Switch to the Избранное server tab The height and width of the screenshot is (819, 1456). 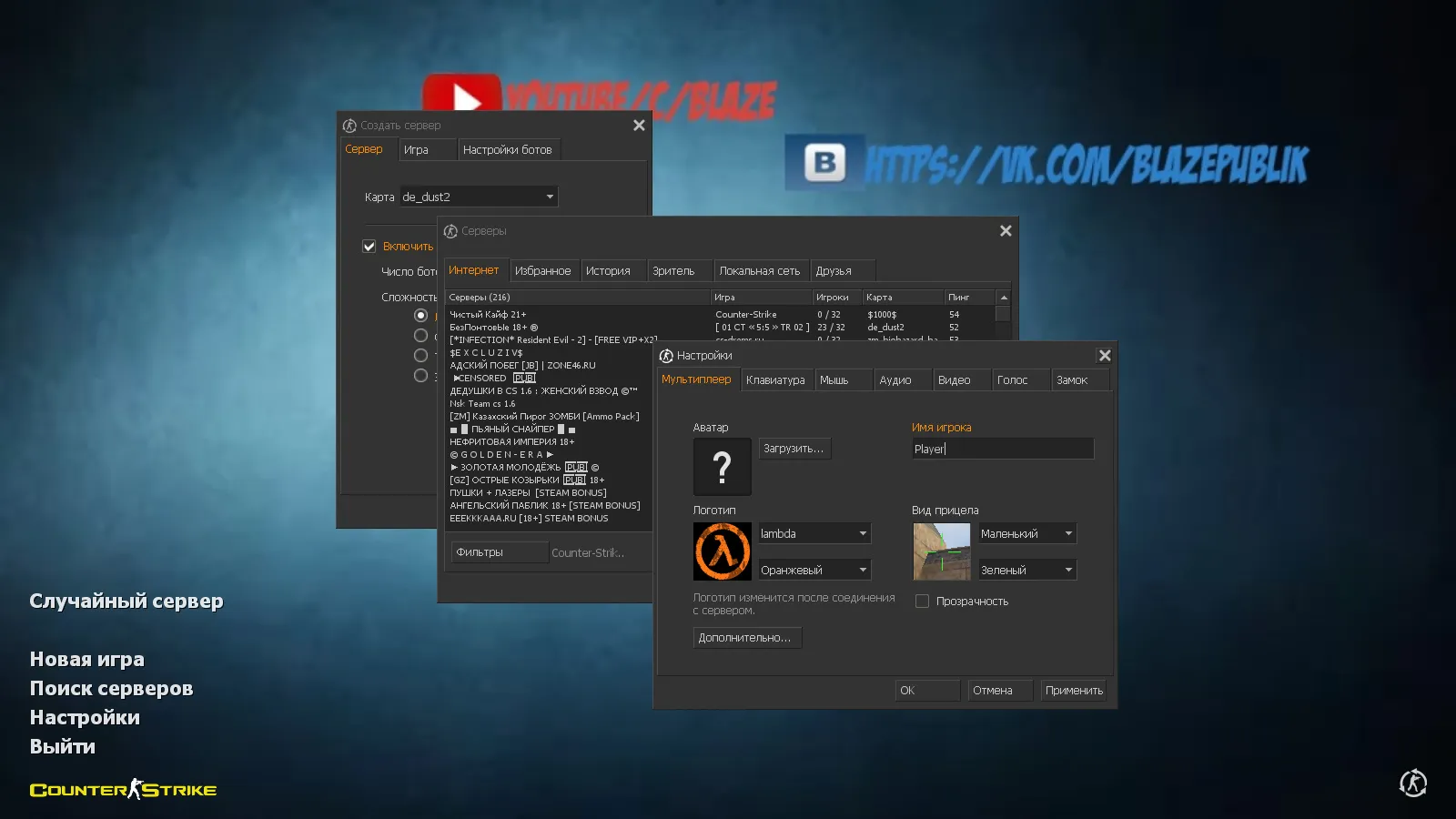(x=544, y=269)
